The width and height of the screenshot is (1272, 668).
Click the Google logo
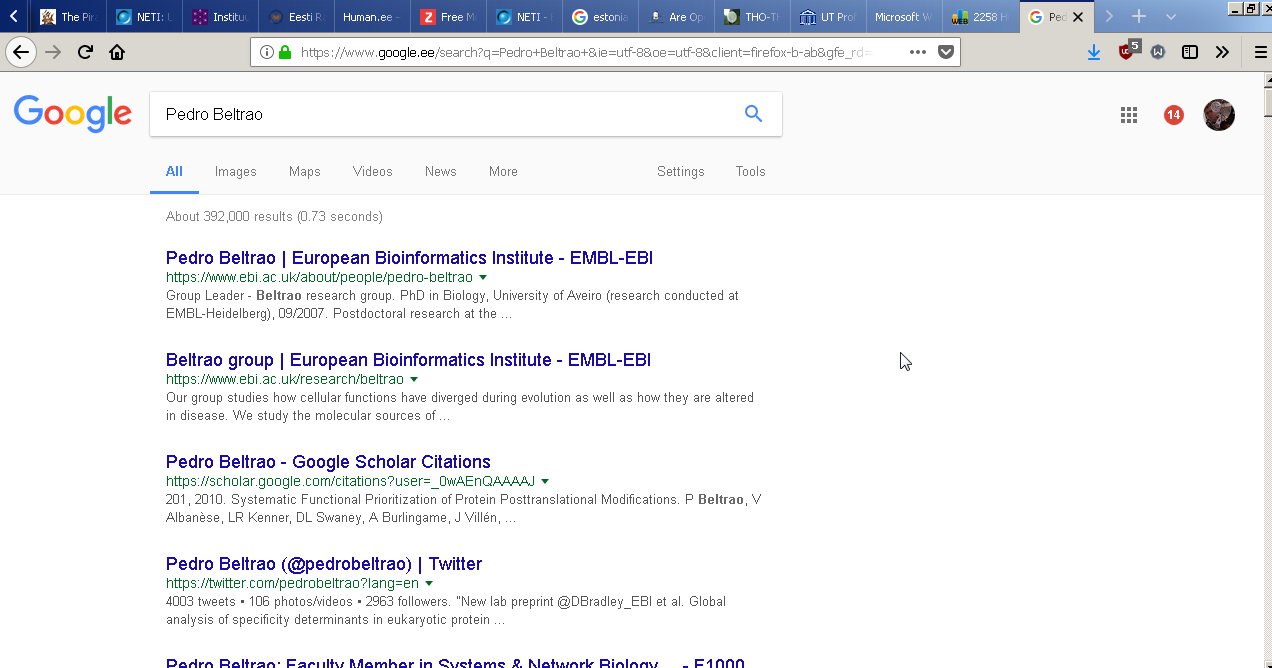[x=73, y=114]
